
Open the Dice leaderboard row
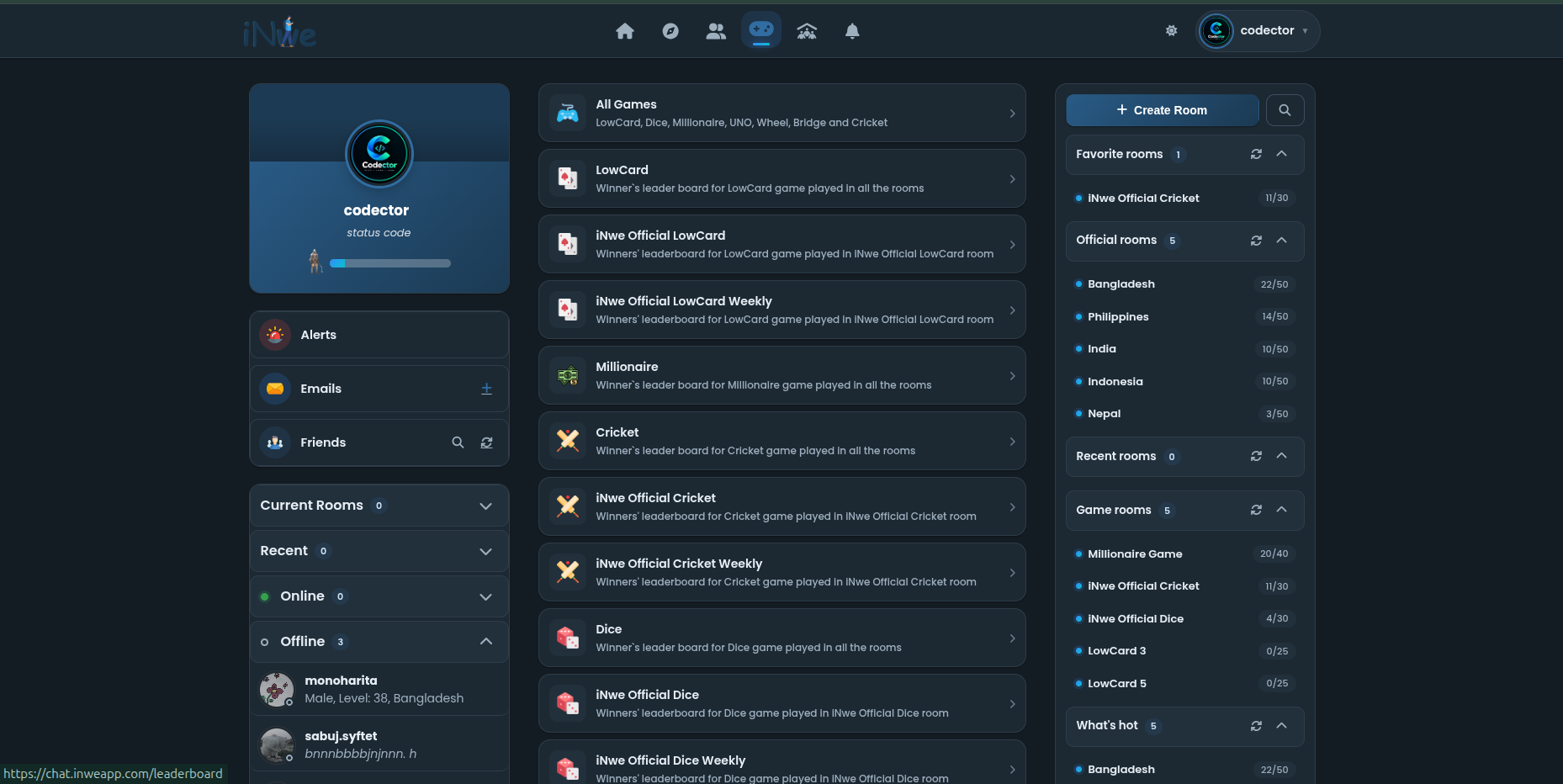coord(782,638)
